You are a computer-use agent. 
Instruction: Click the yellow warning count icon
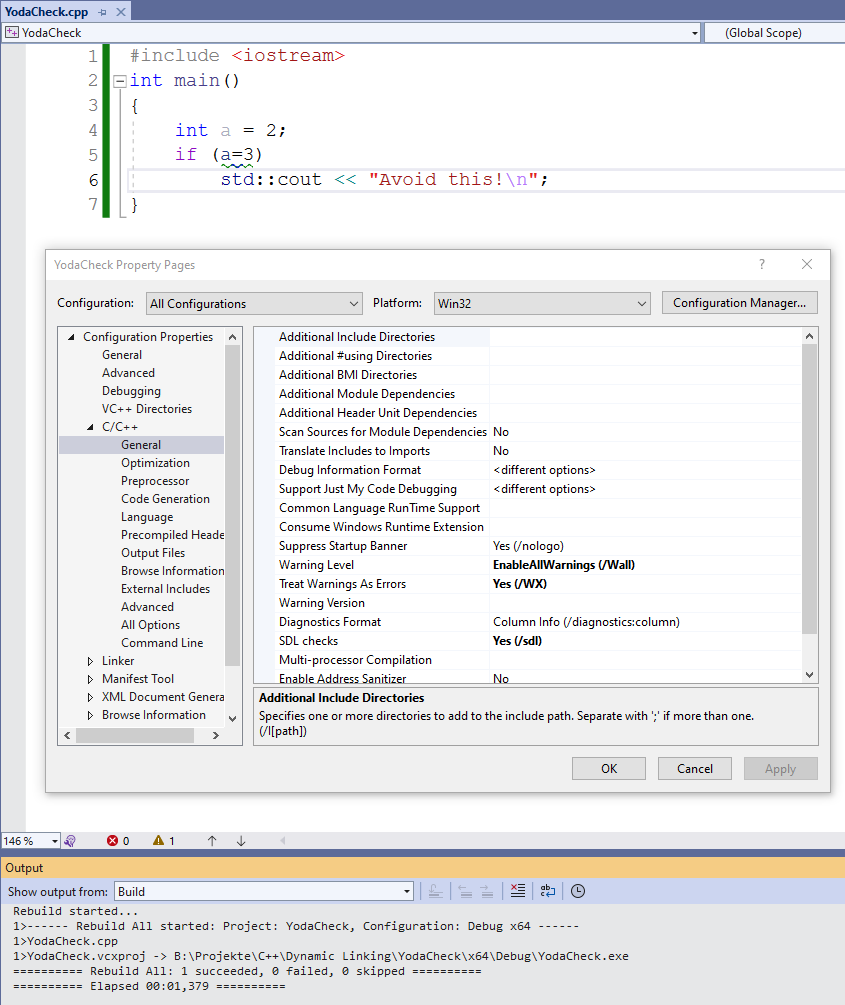pos(158,840)
